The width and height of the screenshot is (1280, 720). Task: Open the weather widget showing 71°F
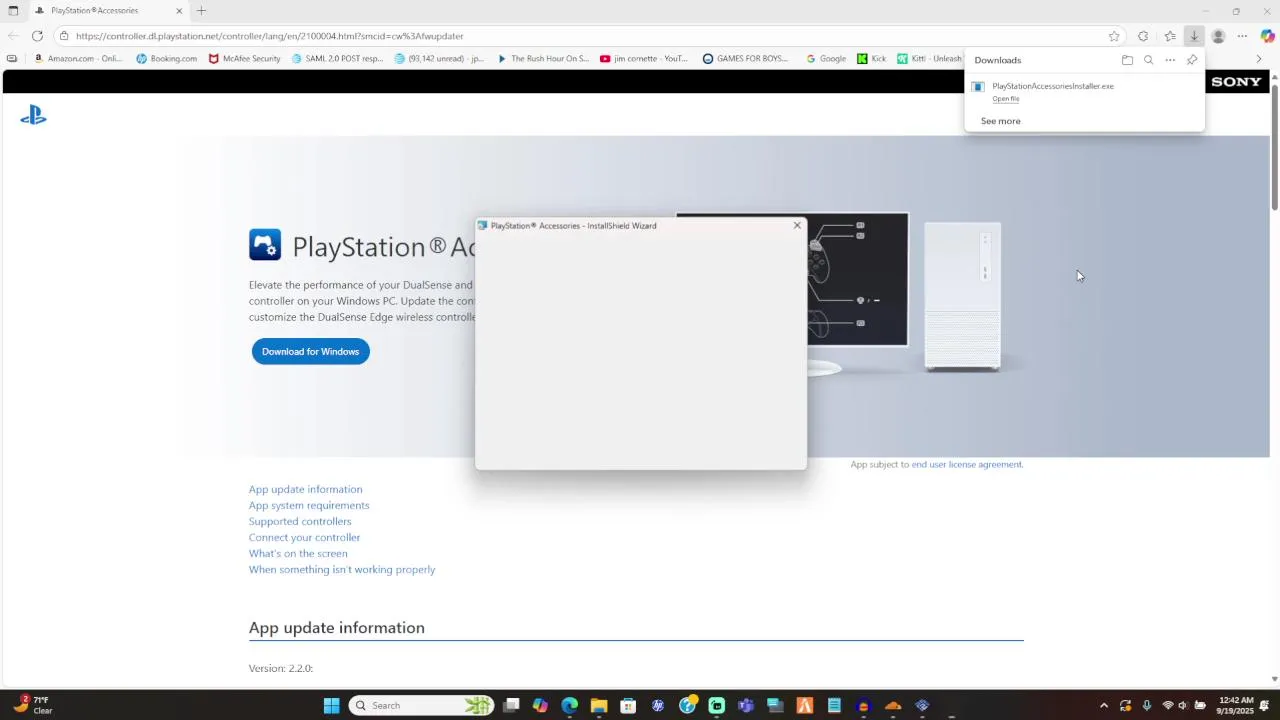[x=32, y=706]
